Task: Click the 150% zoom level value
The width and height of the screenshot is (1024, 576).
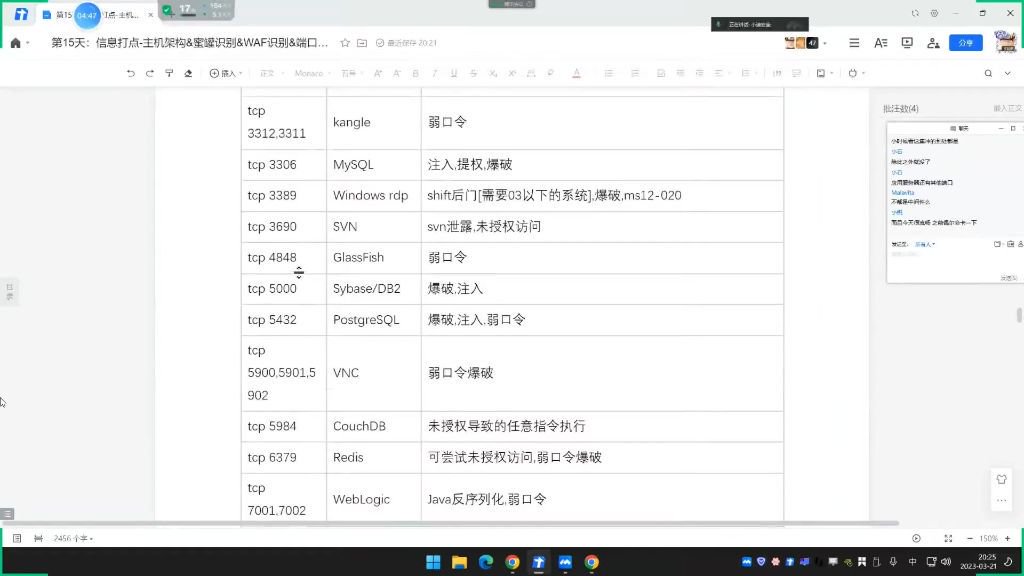Action: click(x=989, y=538)
